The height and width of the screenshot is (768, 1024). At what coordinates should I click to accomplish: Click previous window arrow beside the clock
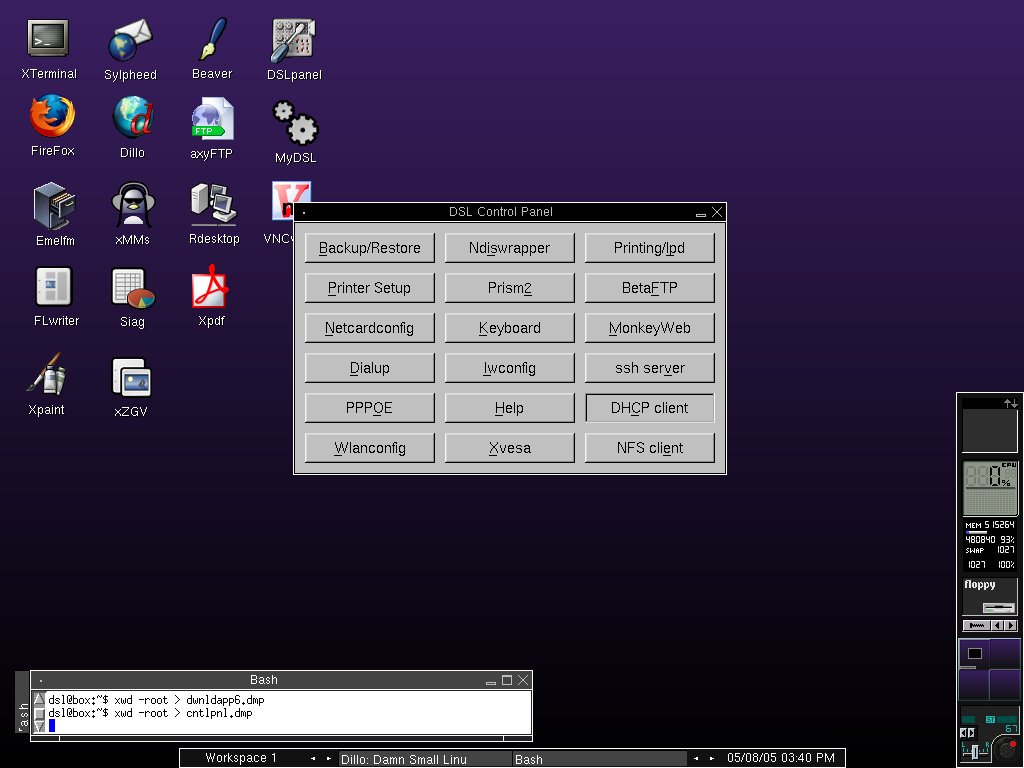click(696, 758)
